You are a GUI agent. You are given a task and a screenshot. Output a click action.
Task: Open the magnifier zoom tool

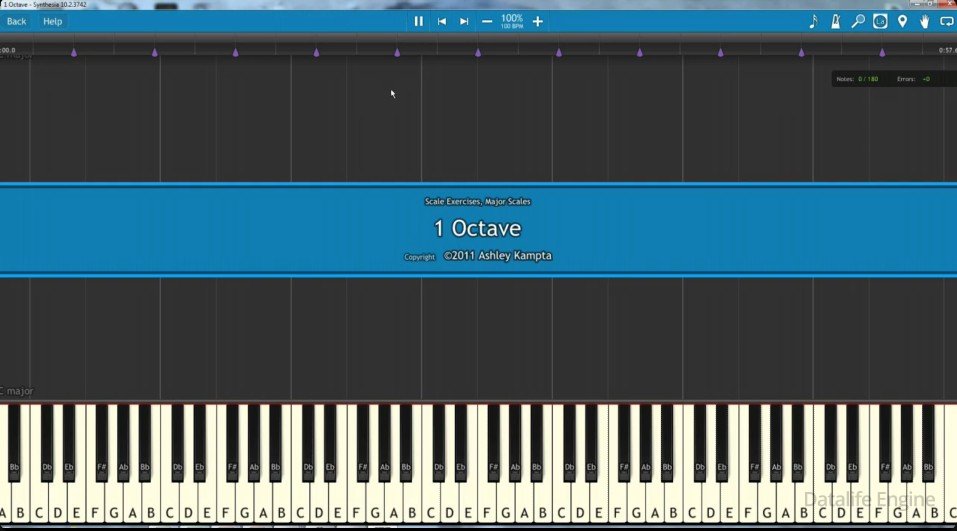858,21
